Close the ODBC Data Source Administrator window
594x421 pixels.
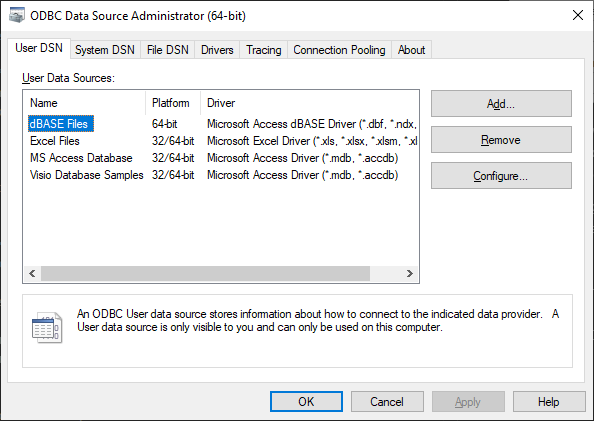[578, 16]
